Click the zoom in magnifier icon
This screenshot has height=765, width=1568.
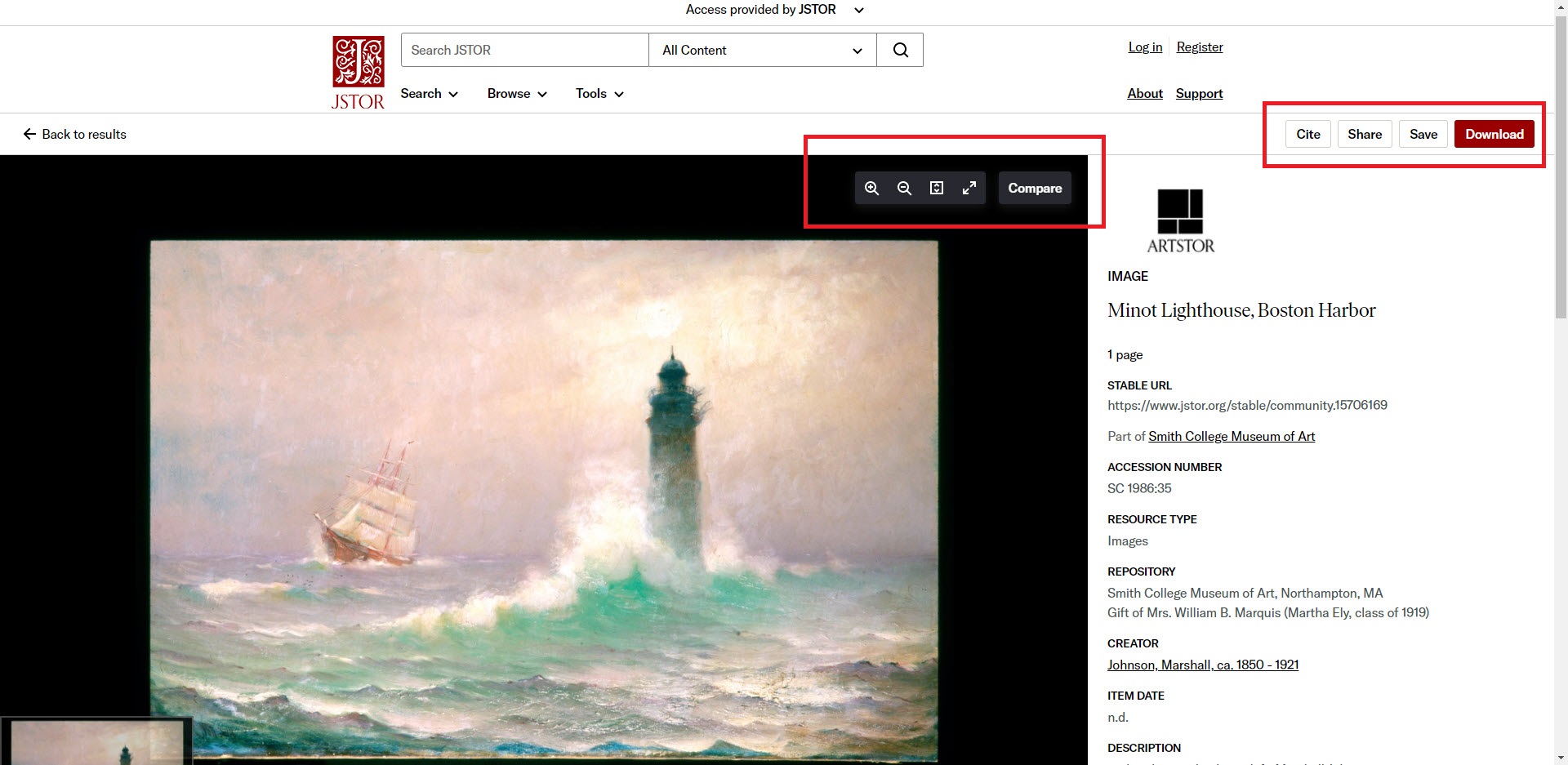coord(871,188)
